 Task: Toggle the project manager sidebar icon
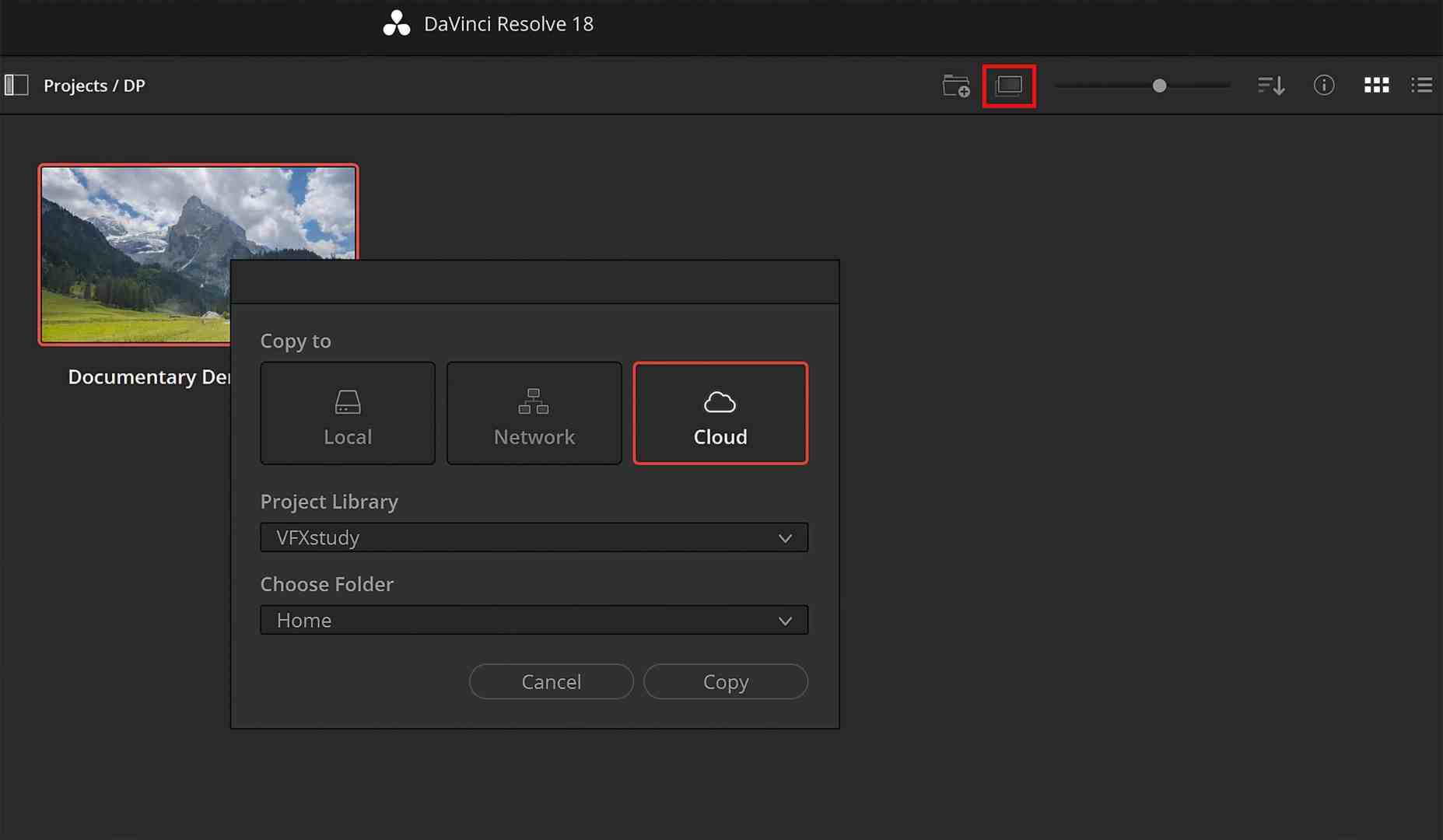tap(16, 85)
